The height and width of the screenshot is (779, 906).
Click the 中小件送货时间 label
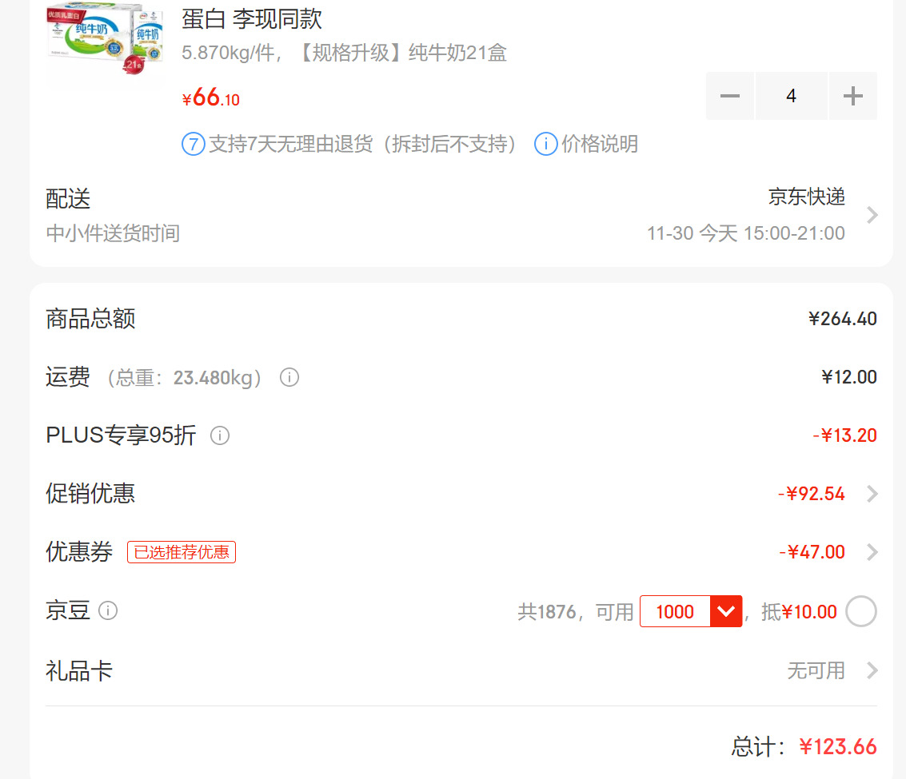tap(113, 233)
